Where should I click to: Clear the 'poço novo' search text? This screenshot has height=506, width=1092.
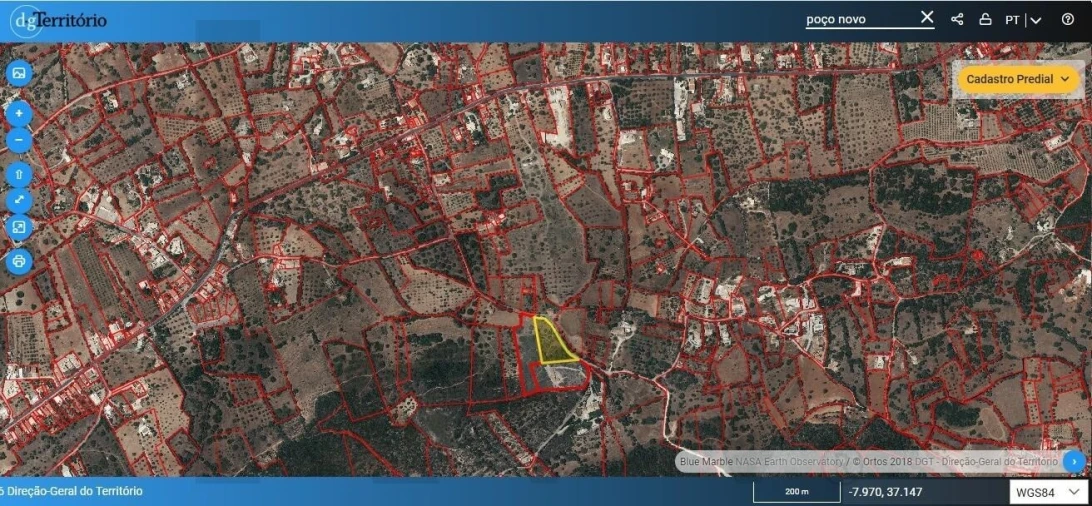click(926, 18)
